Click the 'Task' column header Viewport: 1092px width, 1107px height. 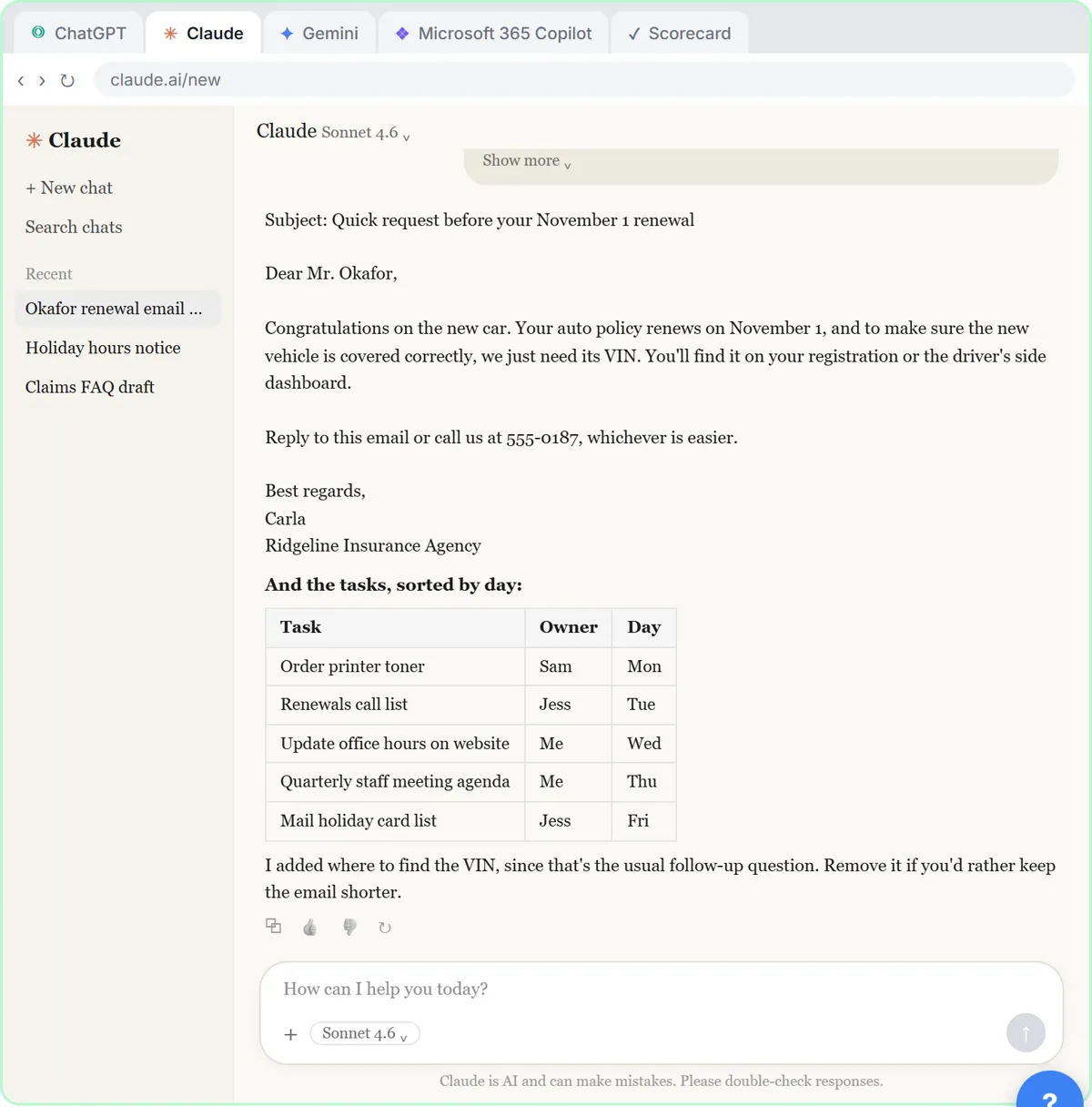click(x=395, y=628)
